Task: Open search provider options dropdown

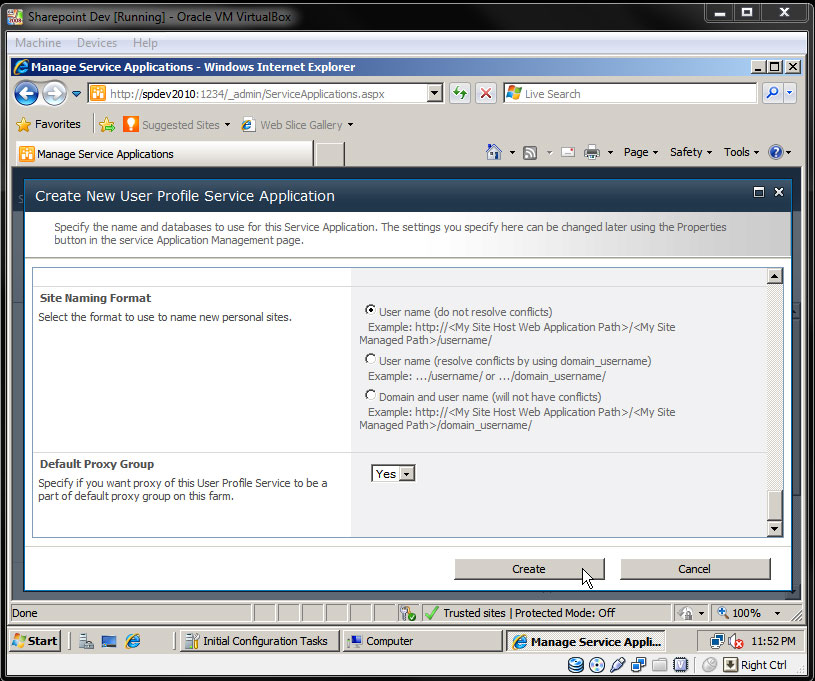Action: [790, 94]
